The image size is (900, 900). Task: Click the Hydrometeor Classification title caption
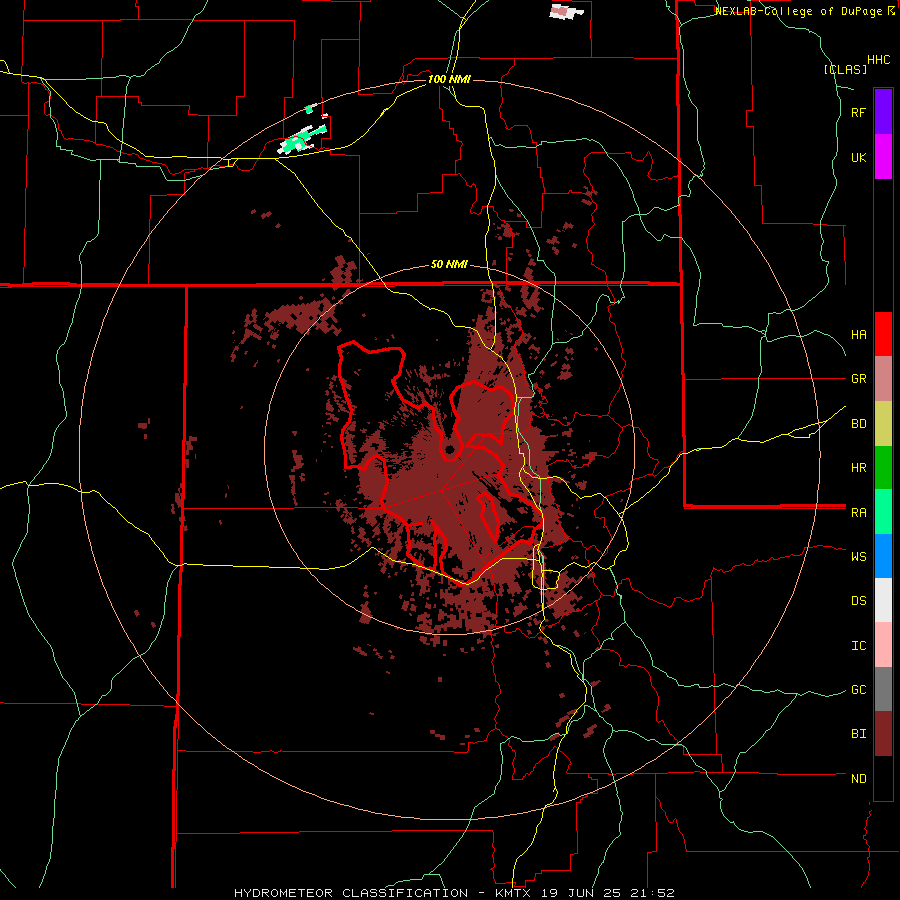(454, 893)
